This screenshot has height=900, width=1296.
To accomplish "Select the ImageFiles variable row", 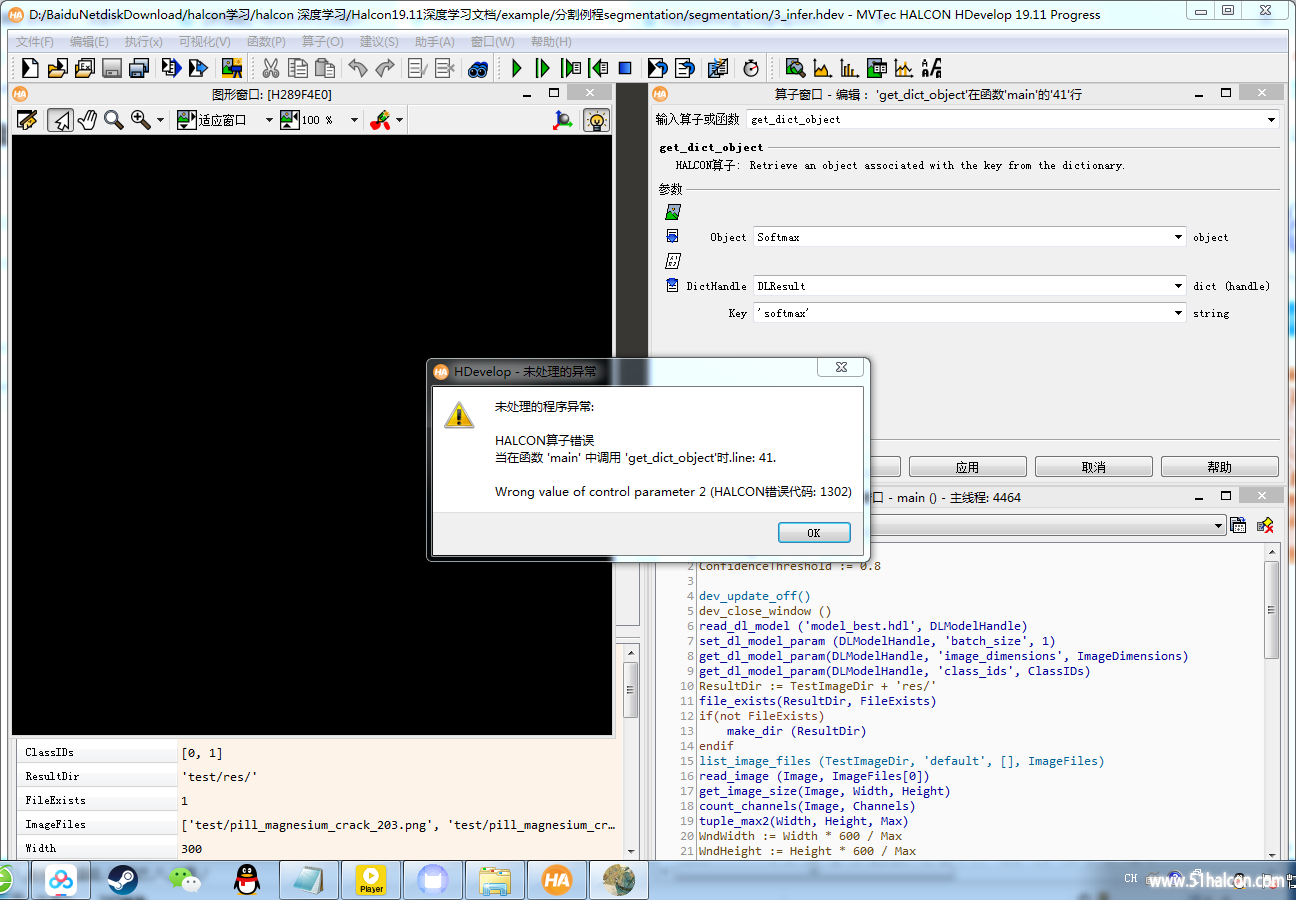I will 318,825.
